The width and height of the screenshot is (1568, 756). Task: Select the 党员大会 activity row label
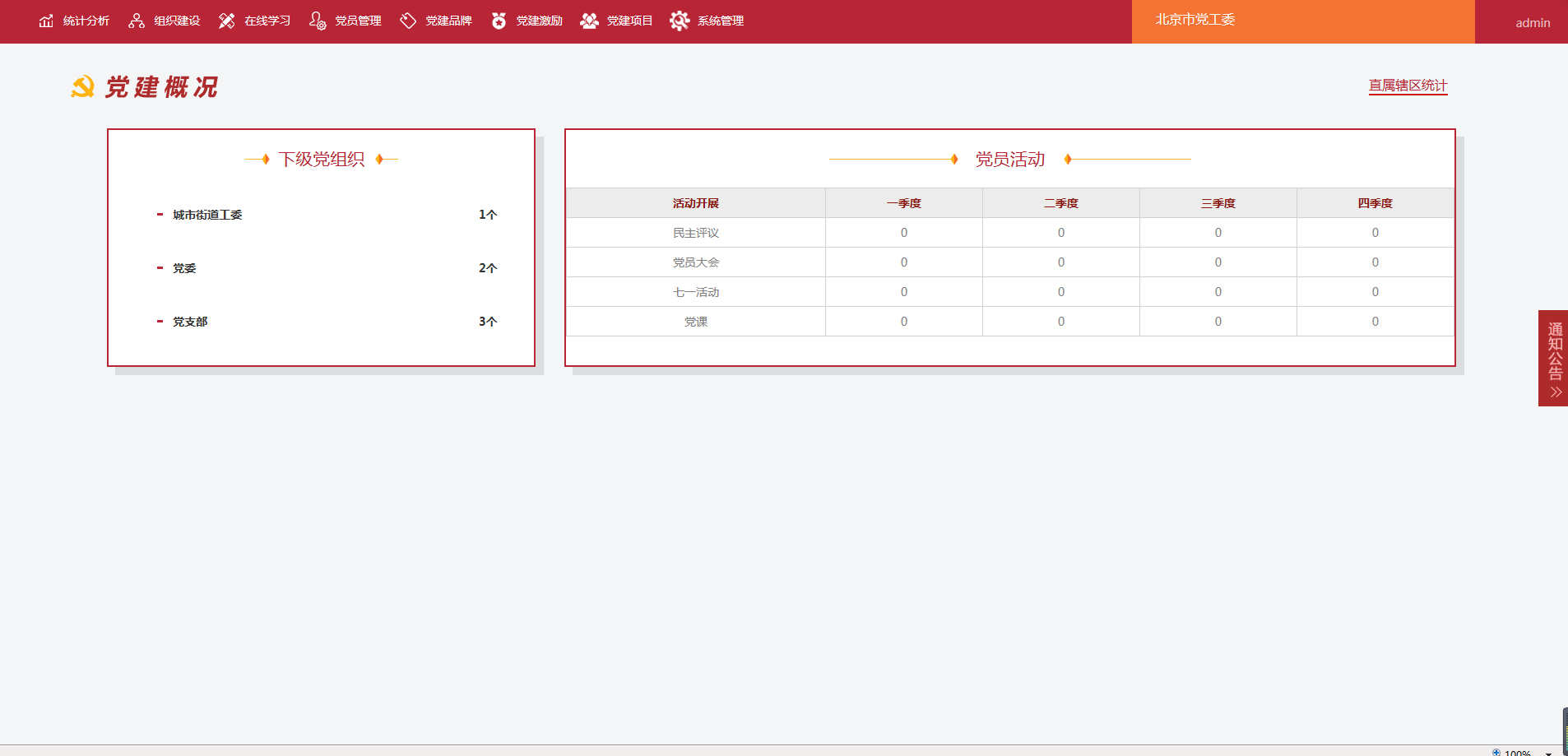696,262
